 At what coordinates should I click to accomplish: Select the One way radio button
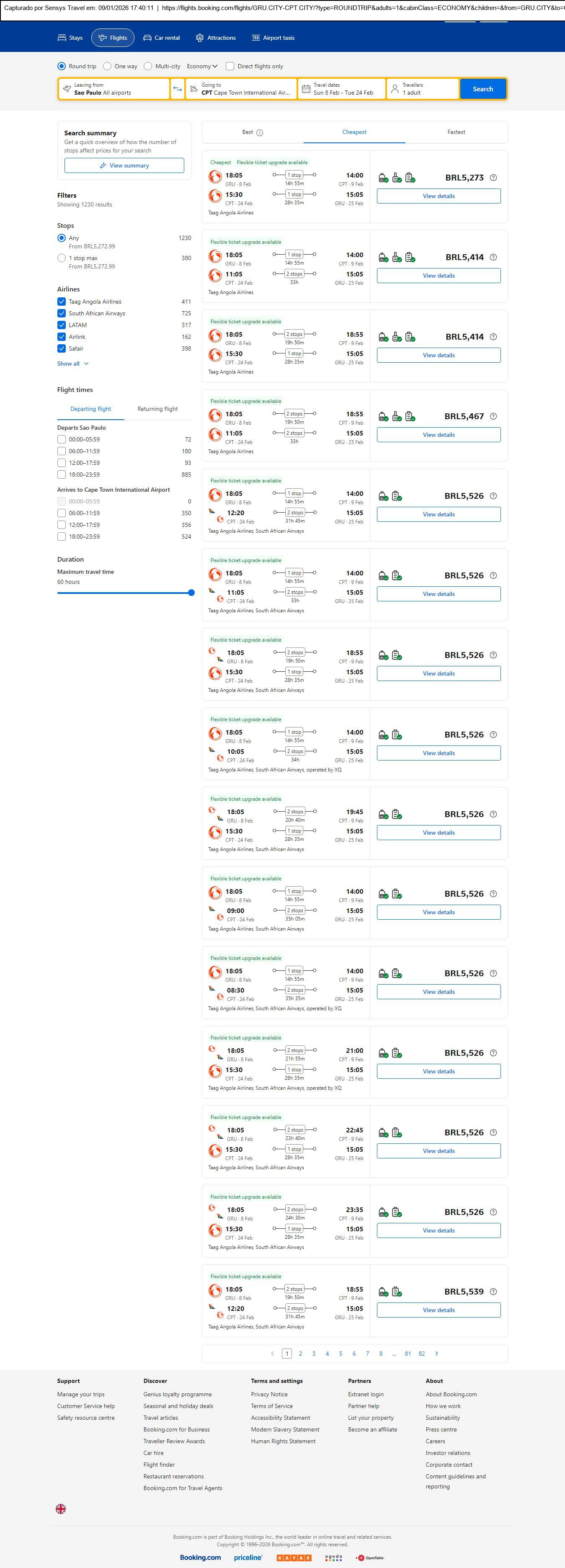[x=107, y=66]
